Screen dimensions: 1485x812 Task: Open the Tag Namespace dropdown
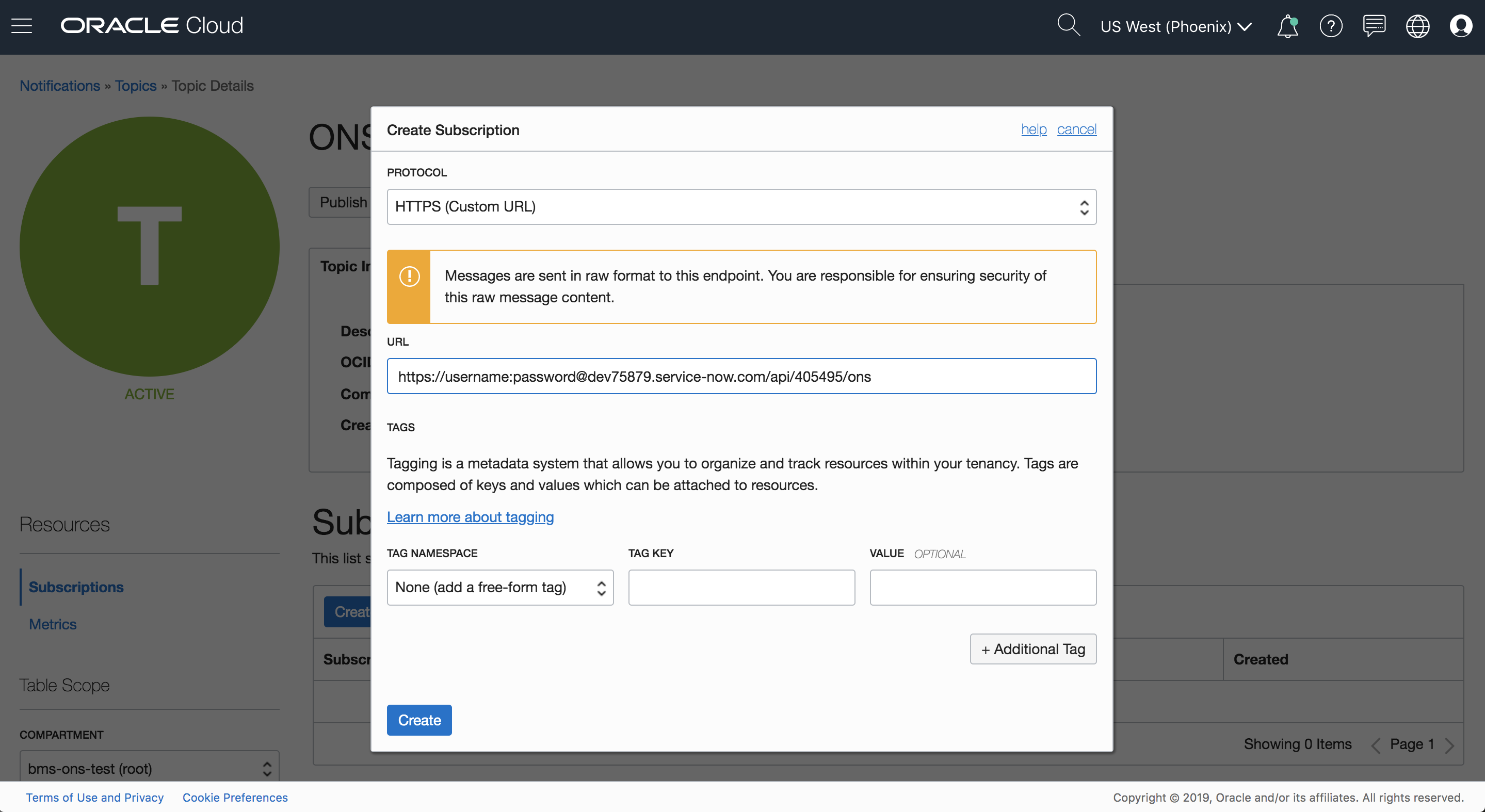click(500, 587)
